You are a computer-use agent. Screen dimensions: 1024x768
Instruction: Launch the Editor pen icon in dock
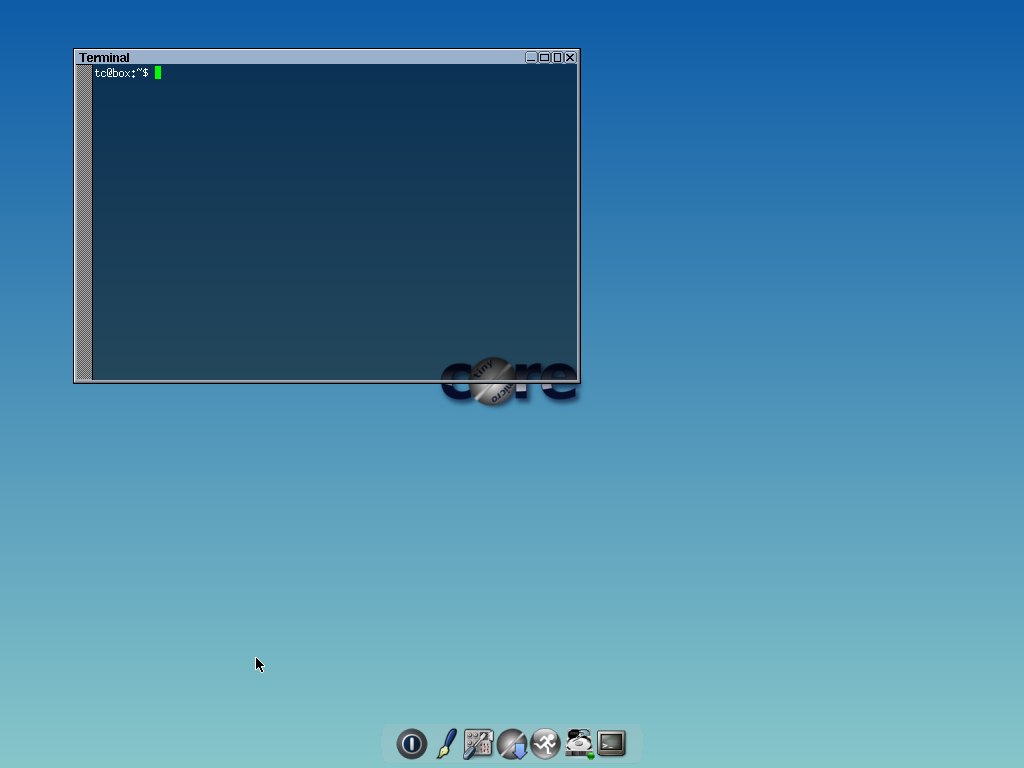447,743
